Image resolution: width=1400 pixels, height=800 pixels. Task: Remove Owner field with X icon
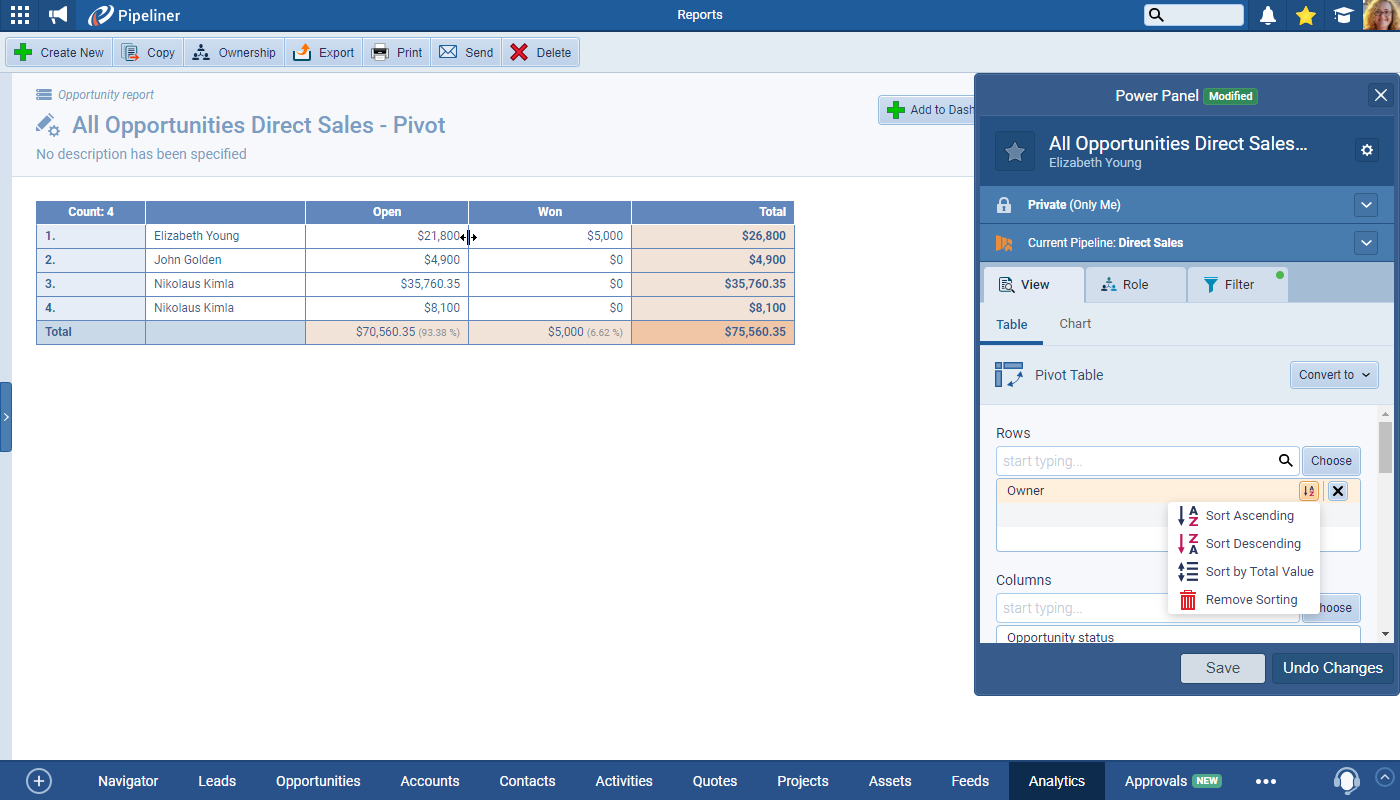click(x=1338, y=491)
